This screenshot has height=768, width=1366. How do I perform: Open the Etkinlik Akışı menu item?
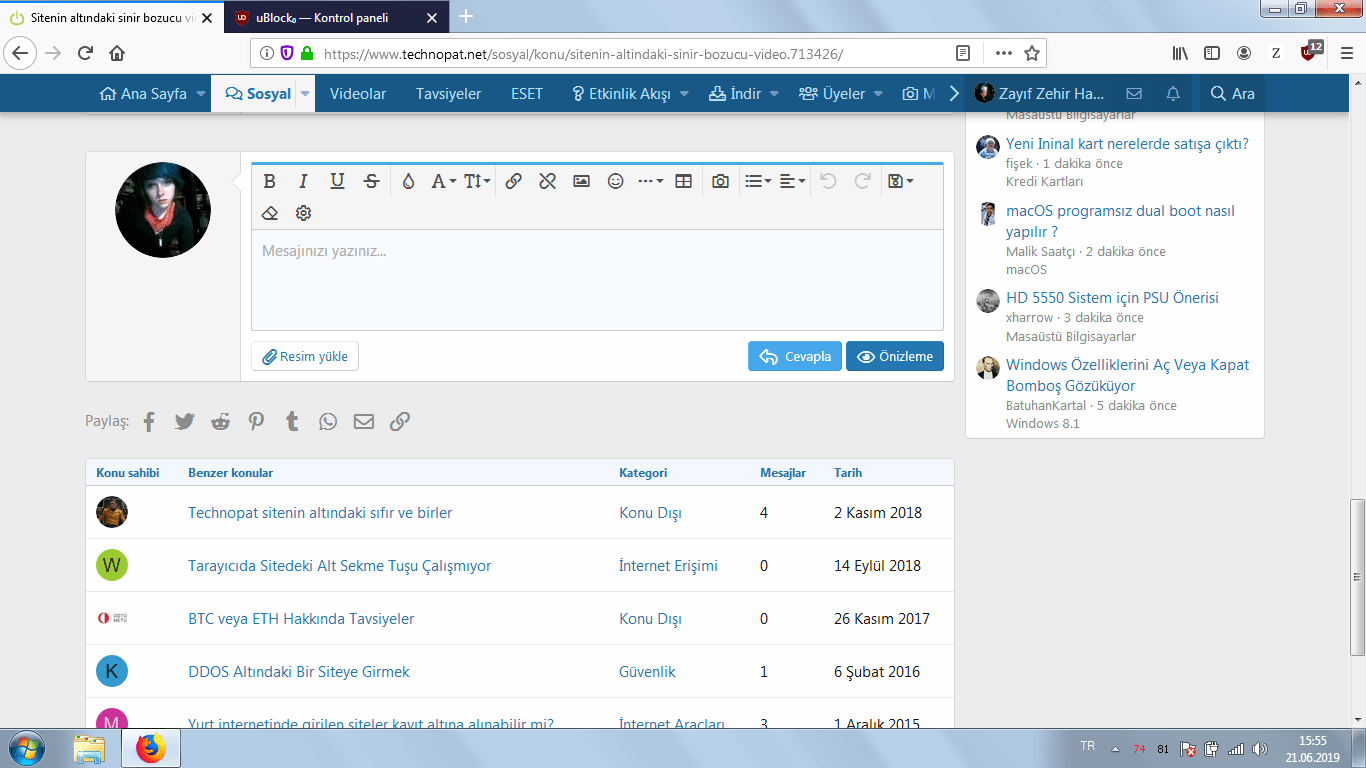click(621, 94)
